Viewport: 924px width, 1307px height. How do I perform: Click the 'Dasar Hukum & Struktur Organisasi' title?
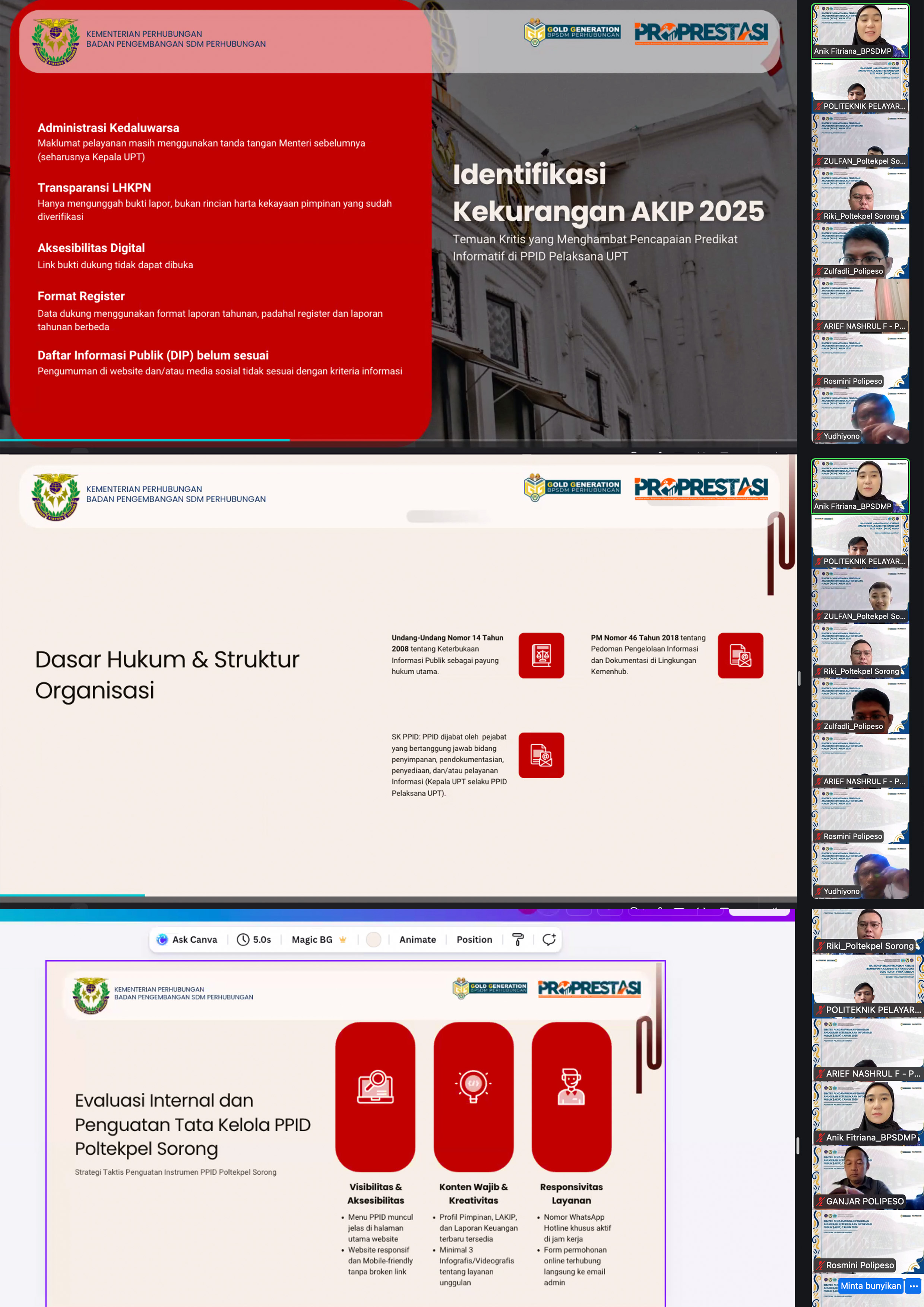click(x=167, y=675)
